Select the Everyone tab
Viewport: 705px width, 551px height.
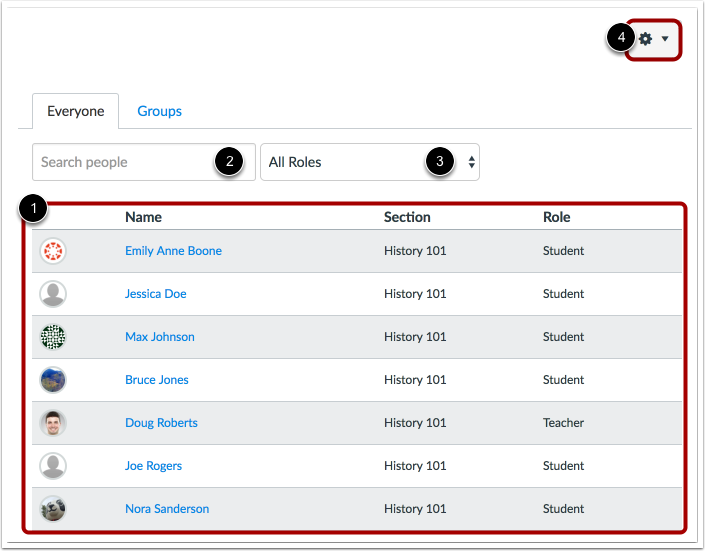click(x=76, y=111)
